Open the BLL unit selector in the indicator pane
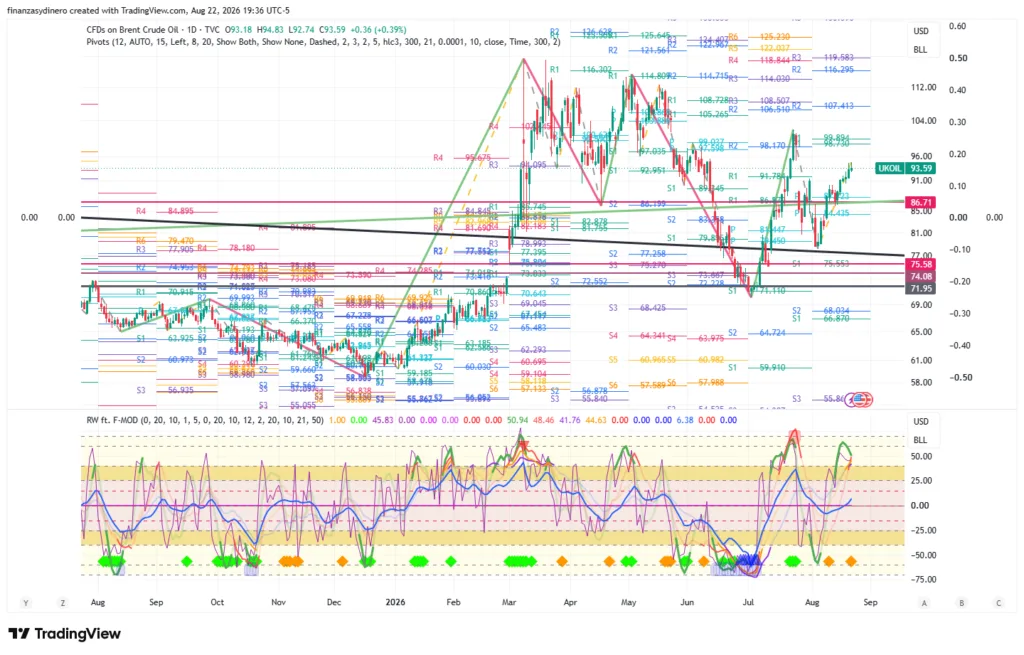The image size is (1024, 655). 920,439
